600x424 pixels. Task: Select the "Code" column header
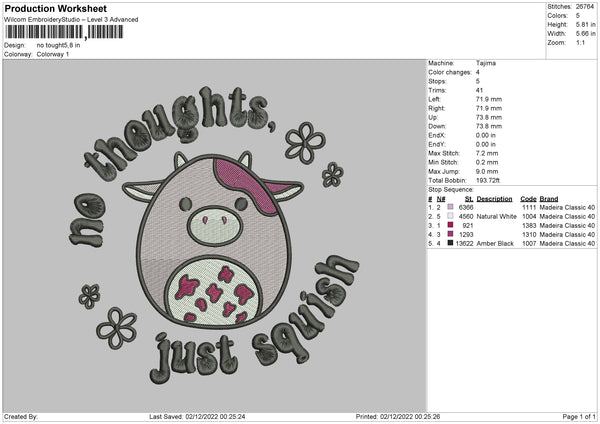tap(528, 199)
